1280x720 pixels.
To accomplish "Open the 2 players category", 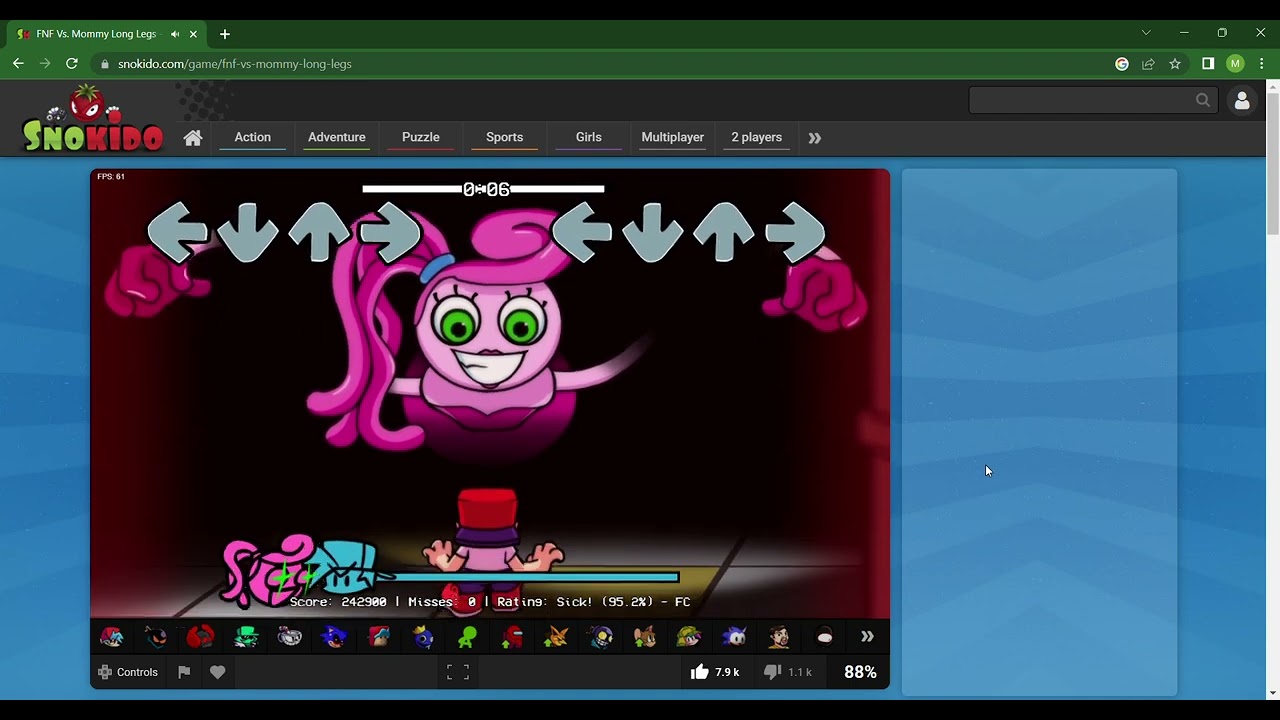I will (x=757, y=137).
